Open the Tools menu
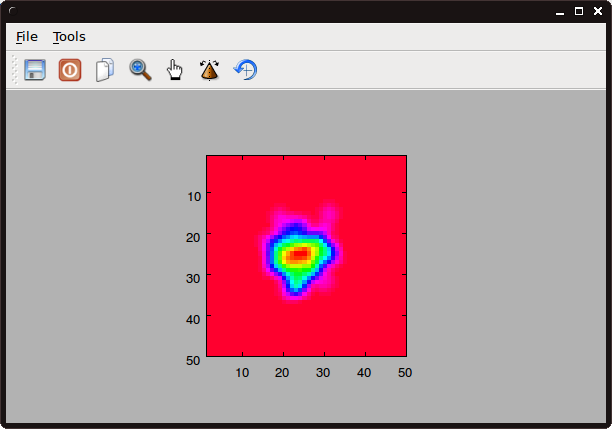 point(69,37)
